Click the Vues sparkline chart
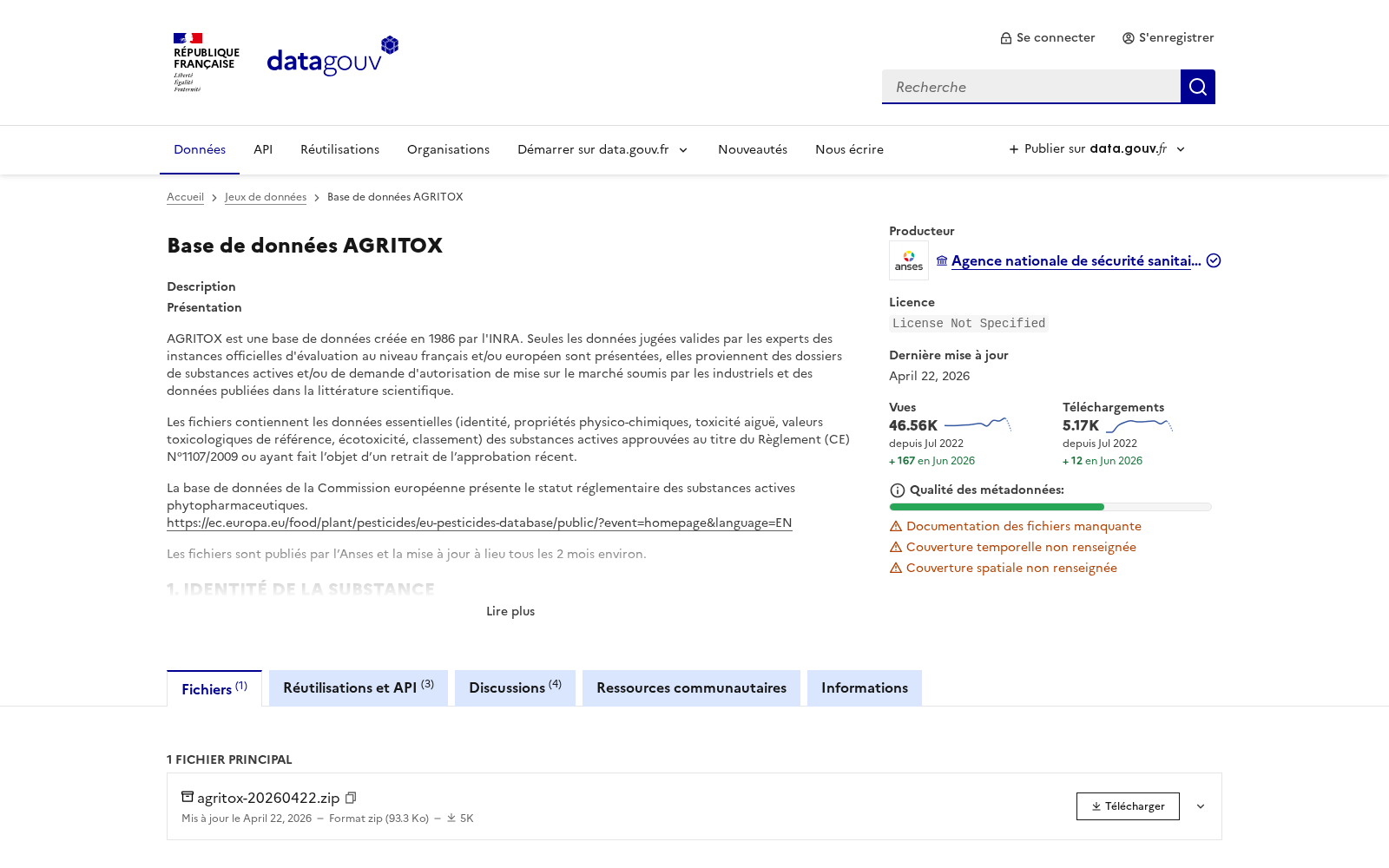This screenshot has height=868, width=1389. tap(978, 424)
